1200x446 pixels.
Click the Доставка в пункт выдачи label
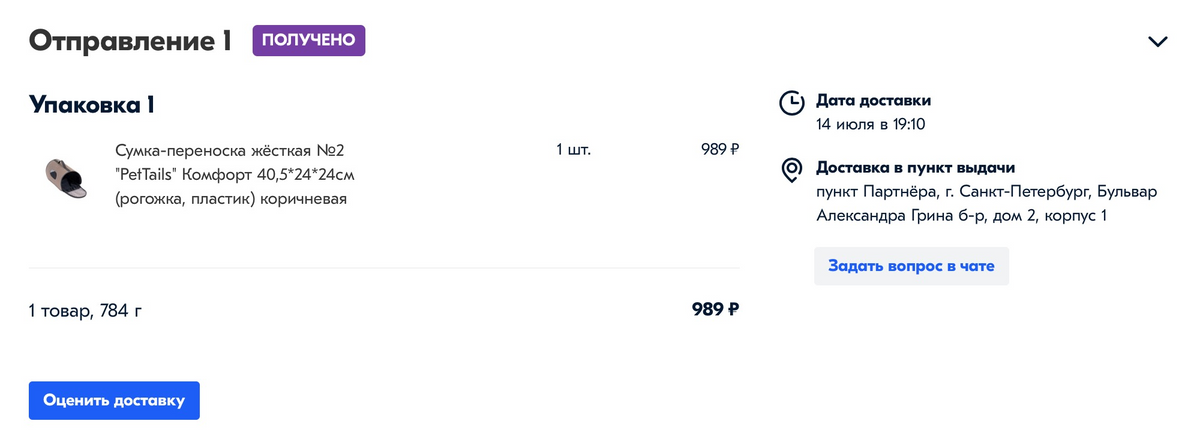(x=915, y=168)
